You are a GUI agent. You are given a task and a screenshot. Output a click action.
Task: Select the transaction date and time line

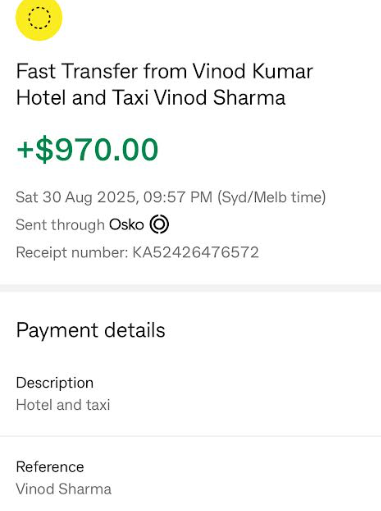pos(171,197)
